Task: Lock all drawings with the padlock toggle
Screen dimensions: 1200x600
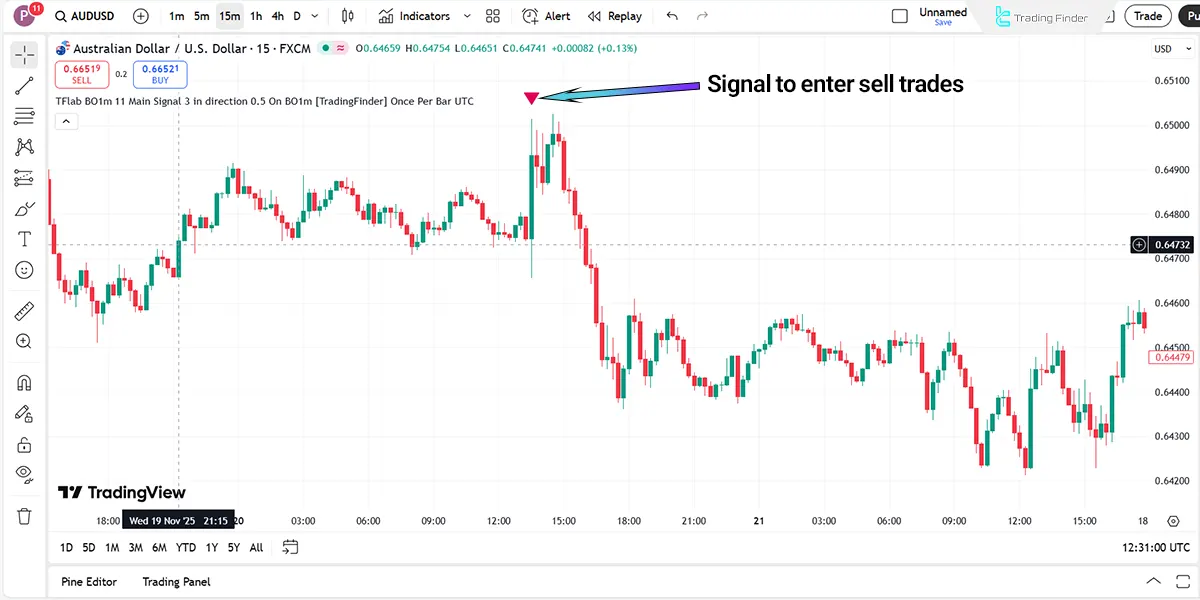Action: (24, 444)
